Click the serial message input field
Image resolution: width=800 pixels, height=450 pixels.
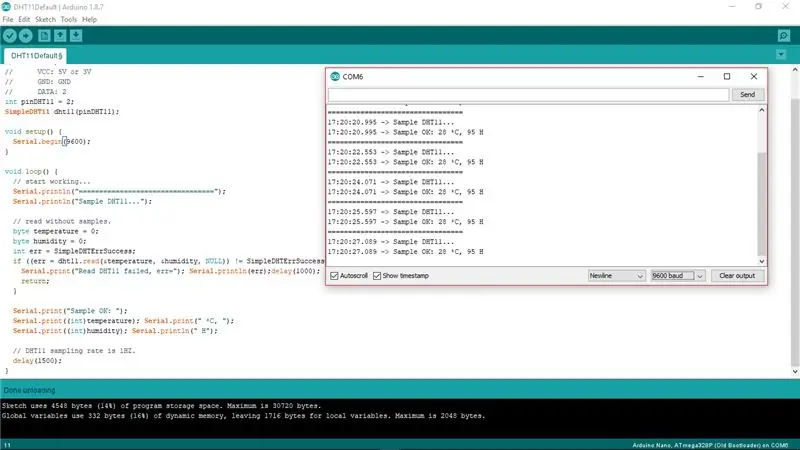528,95
